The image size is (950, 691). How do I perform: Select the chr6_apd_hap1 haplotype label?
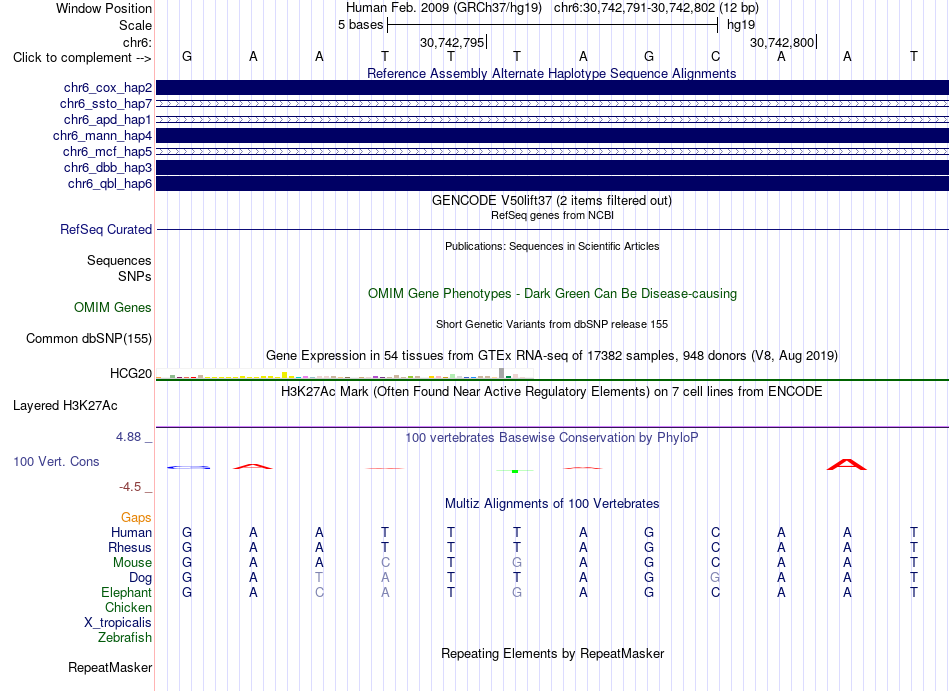click(x=108, y=119)
